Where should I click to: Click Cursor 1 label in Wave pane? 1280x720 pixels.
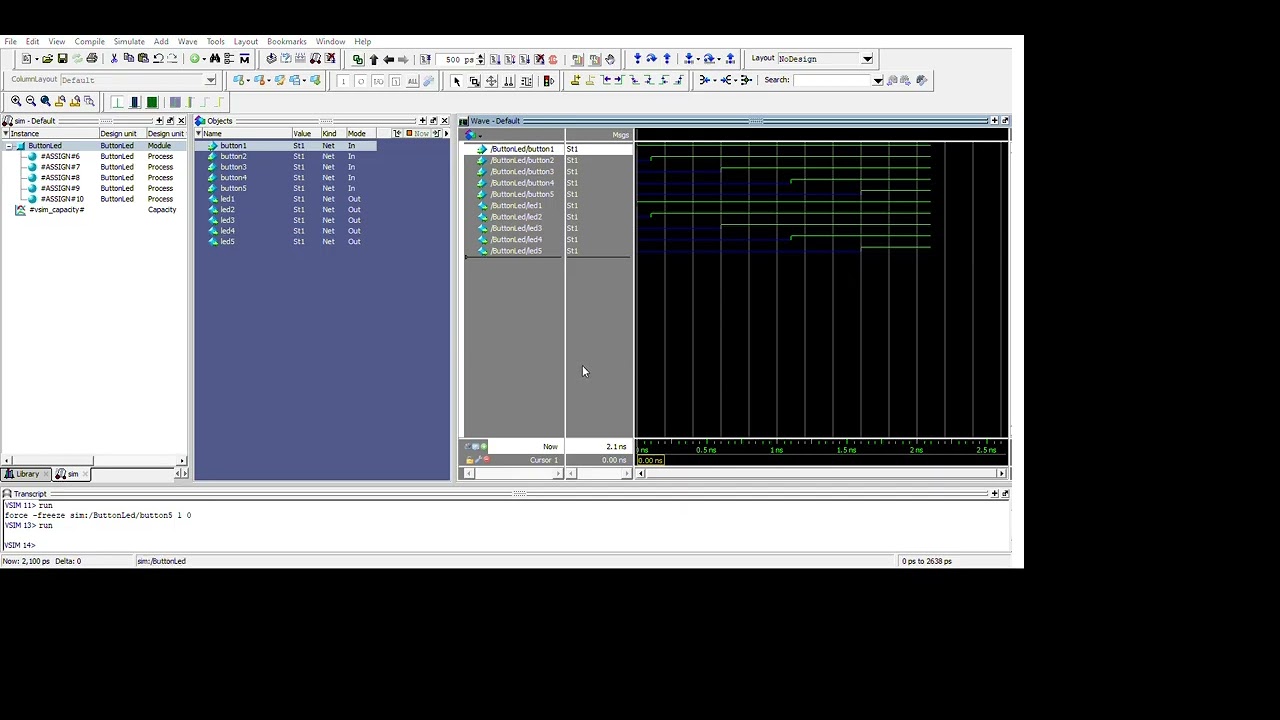tap(544, 460)
